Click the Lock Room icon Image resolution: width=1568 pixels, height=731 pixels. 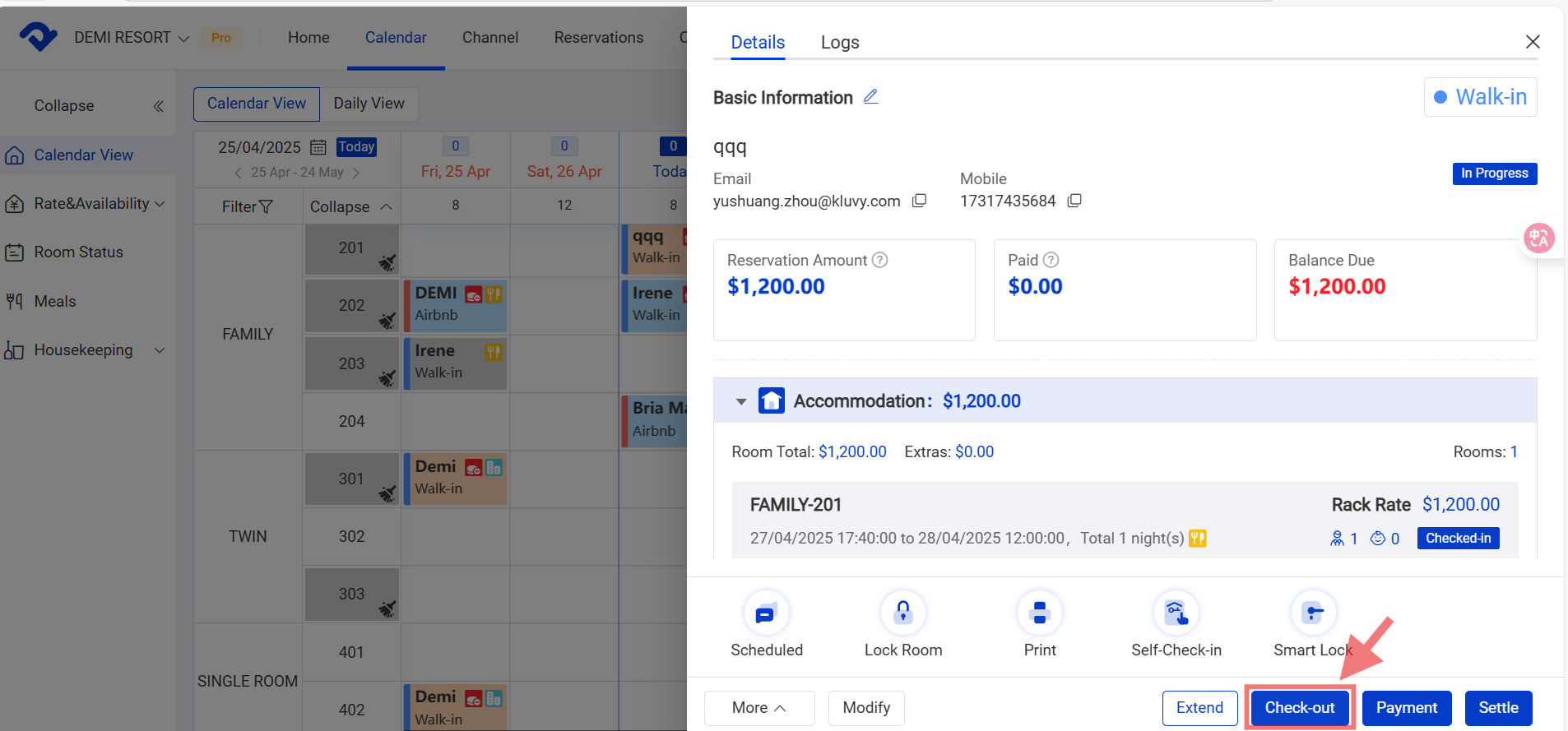(x=902, y=613)
